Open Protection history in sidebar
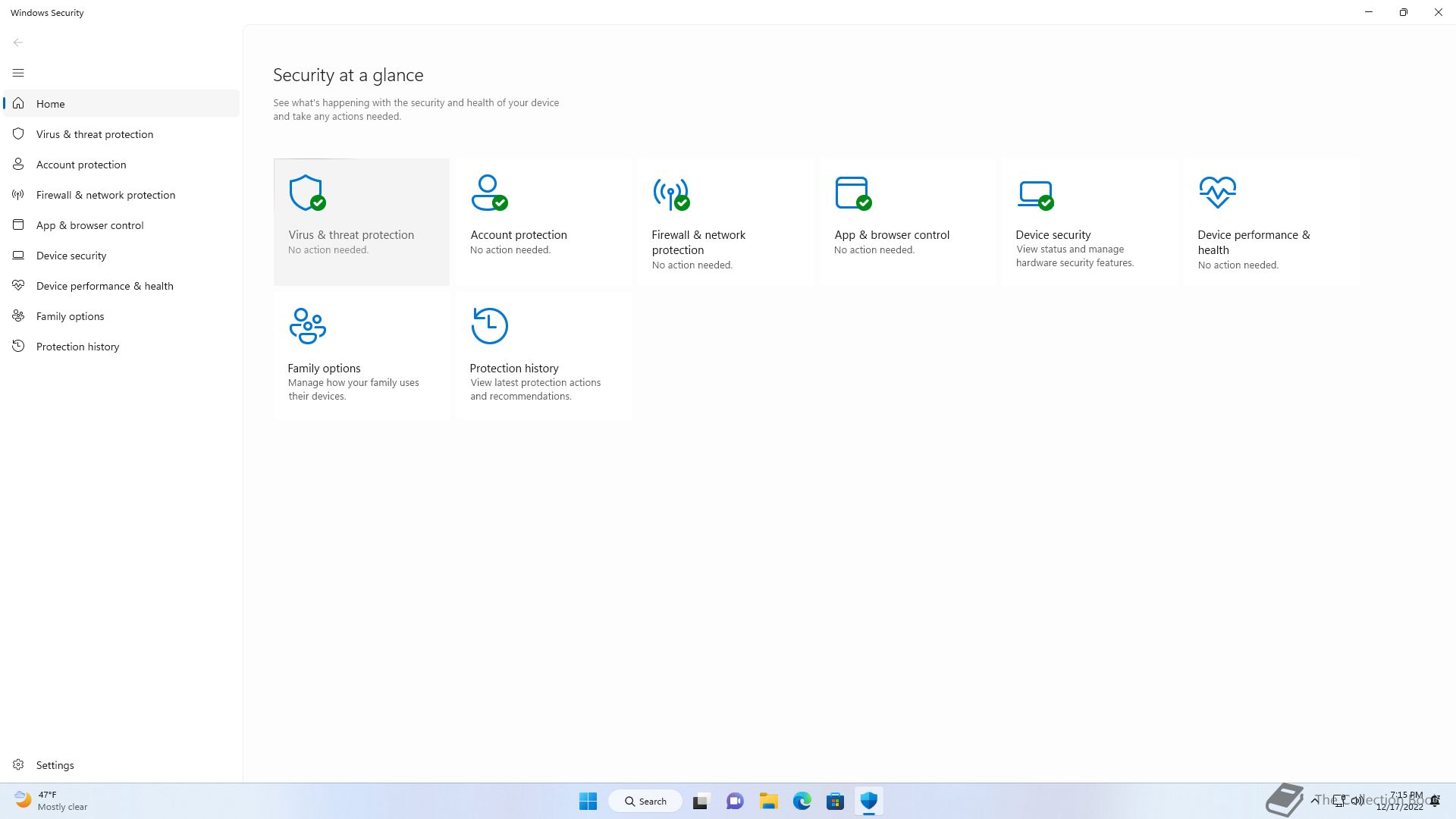 pos(121,347)
